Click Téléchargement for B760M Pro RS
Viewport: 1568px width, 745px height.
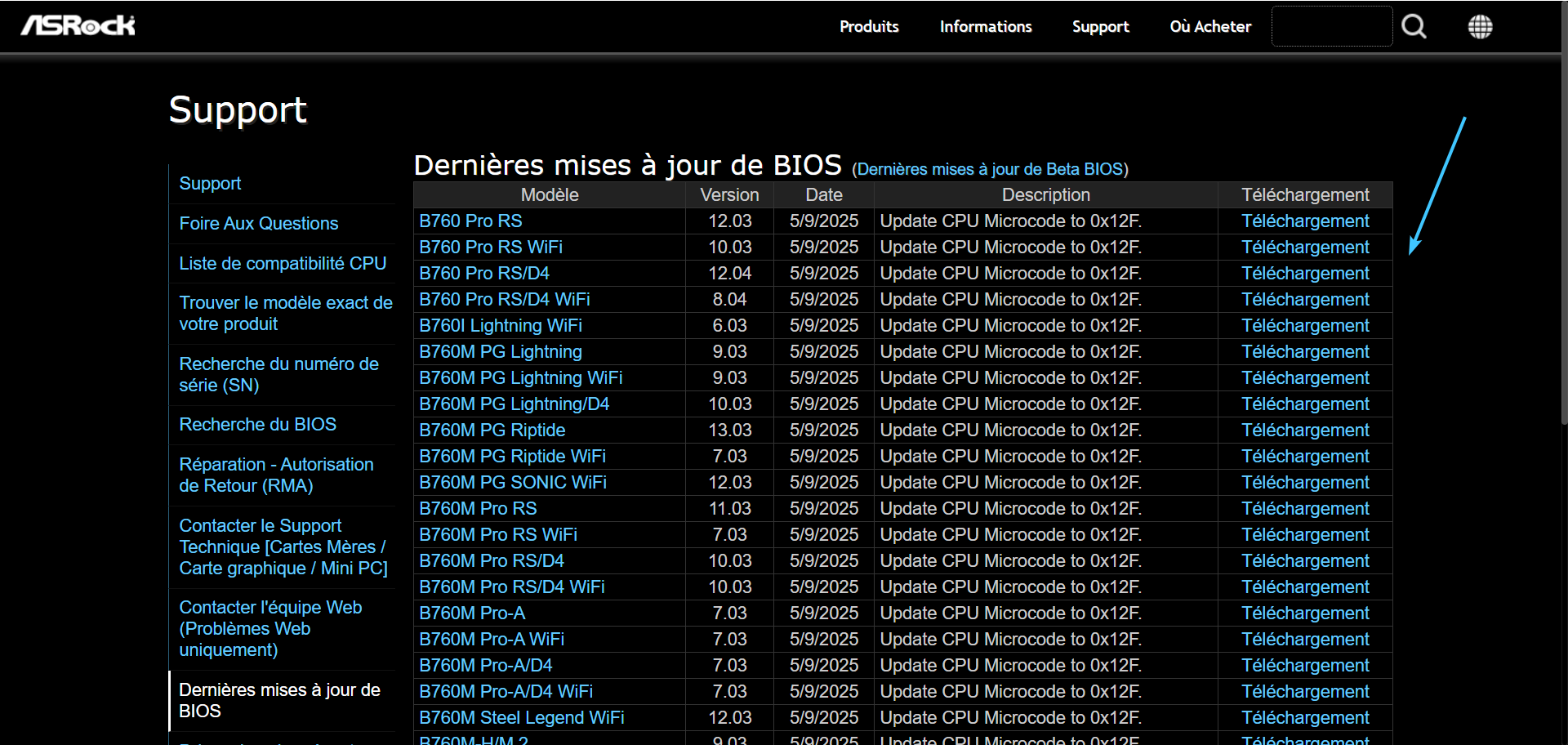tap(1305, 509)
